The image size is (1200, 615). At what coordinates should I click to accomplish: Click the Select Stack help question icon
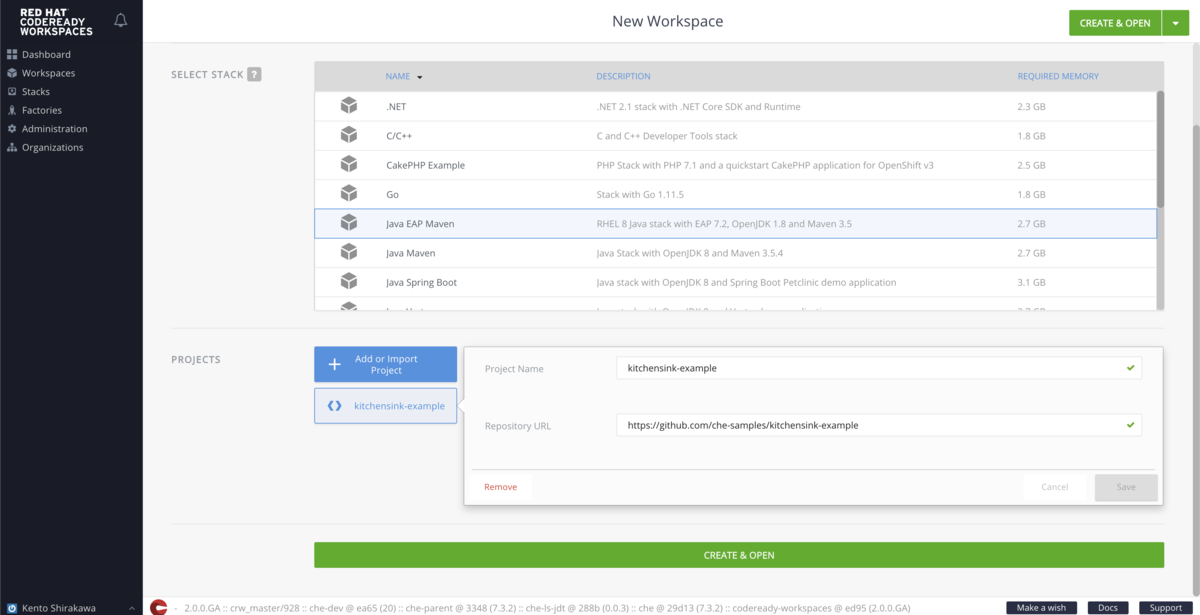coord(254,74)
